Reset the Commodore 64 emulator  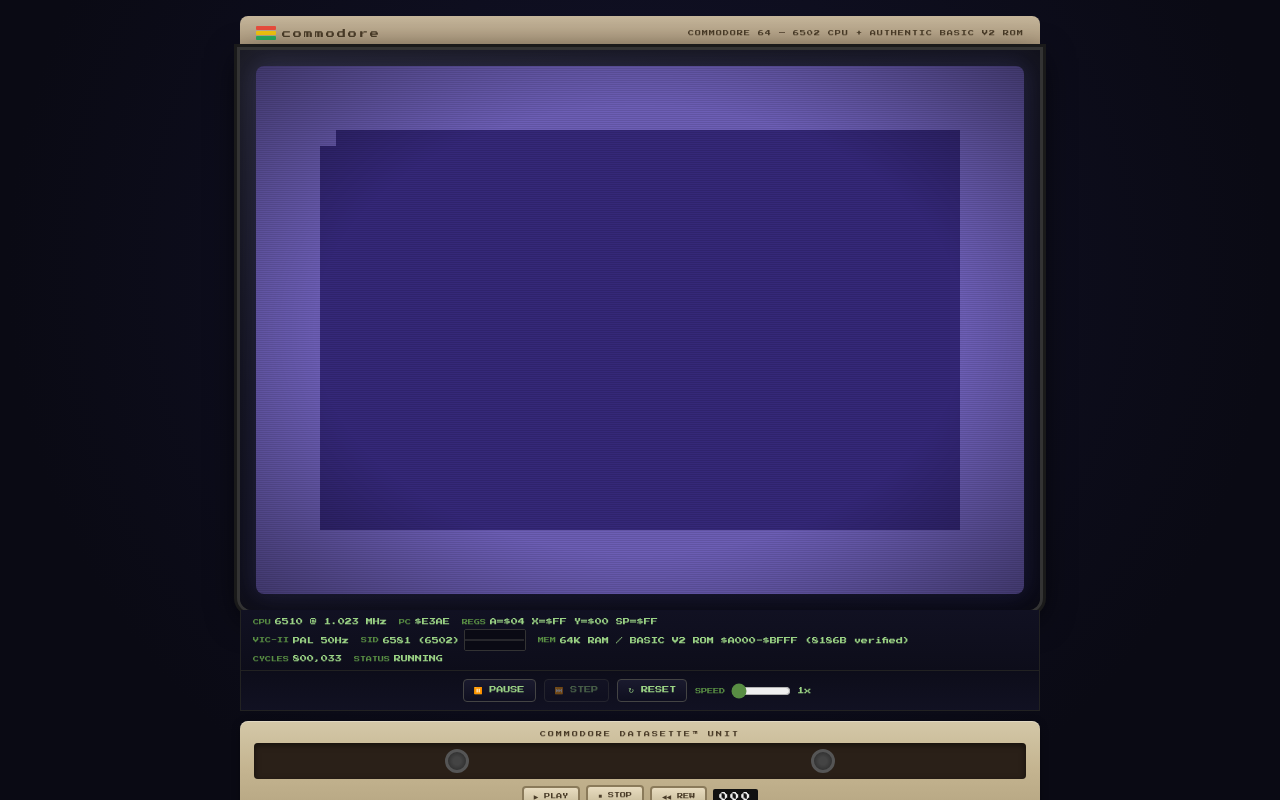coord(651,690)
